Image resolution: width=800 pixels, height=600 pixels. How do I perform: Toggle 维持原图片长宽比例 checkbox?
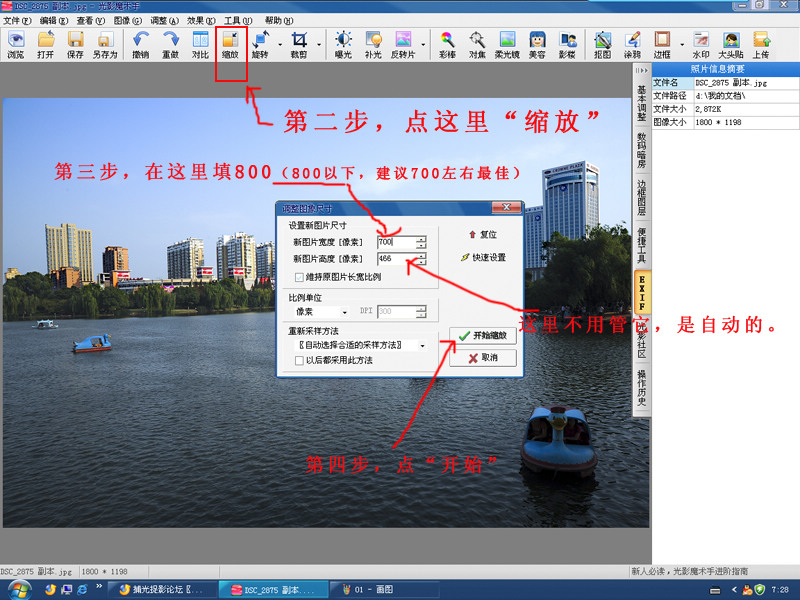pyautogui.click(x=299, y=277)
